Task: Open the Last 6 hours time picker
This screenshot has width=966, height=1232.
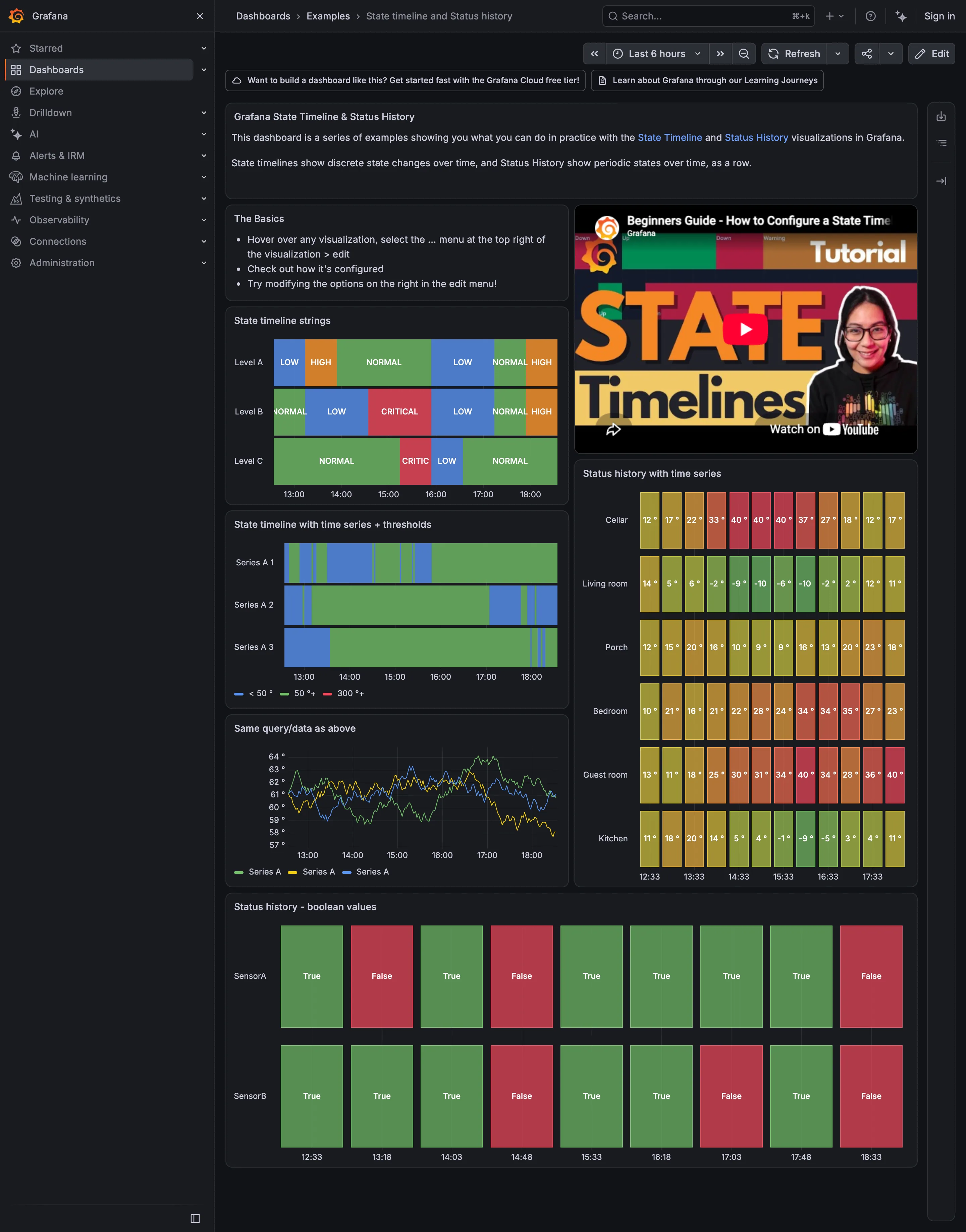Action: pyautogui.click(x=657, y=54)
